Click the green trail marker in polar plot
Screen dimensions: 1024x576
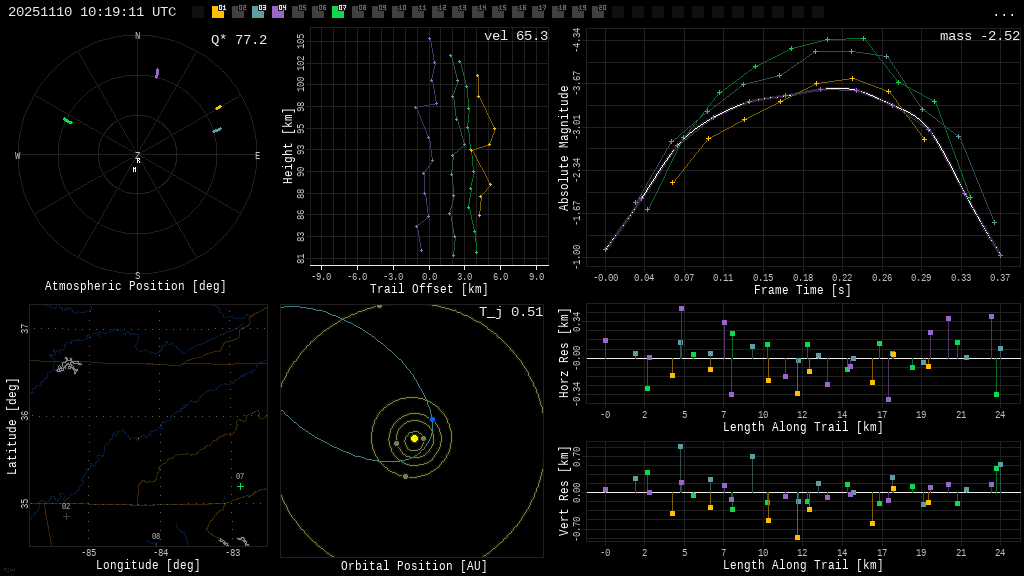(68, 121)
